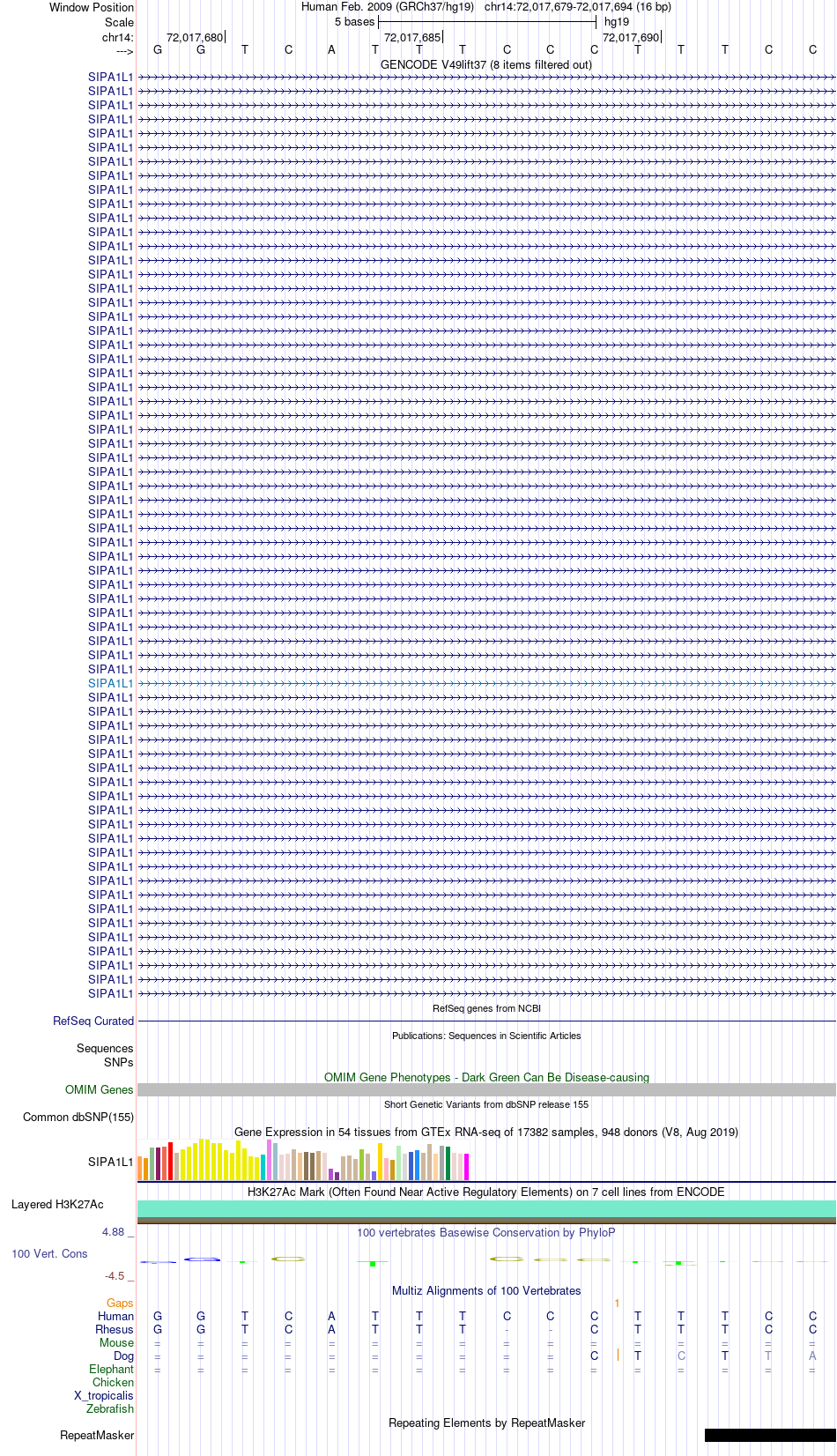Open Short Genetic Variants from dbSNP title
The height and width of the screenshot is (1456, 837).
click(x=486, y=1104)
